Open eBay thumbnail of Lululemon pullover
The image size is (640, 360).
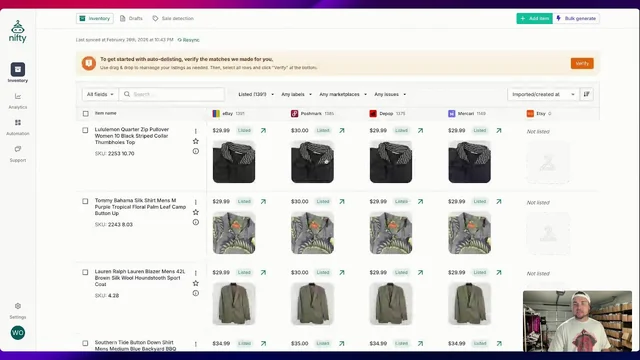pos(234,162)
